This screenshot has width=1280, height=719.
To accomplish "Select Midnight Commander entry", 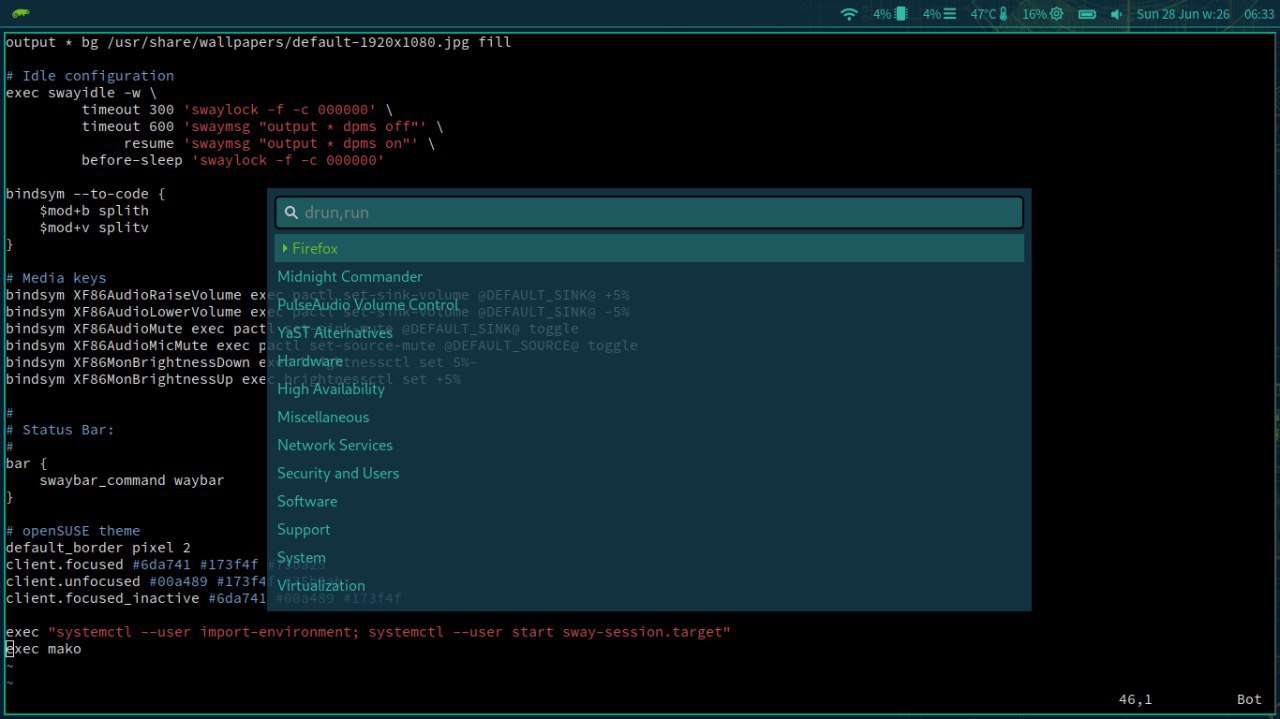I will tap(649, 276).
